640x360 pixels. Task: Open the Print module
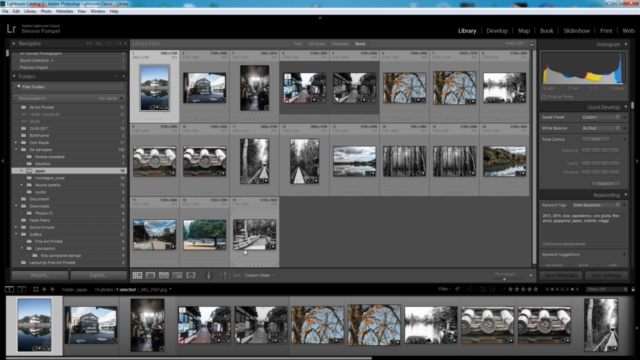pos(606,31)
